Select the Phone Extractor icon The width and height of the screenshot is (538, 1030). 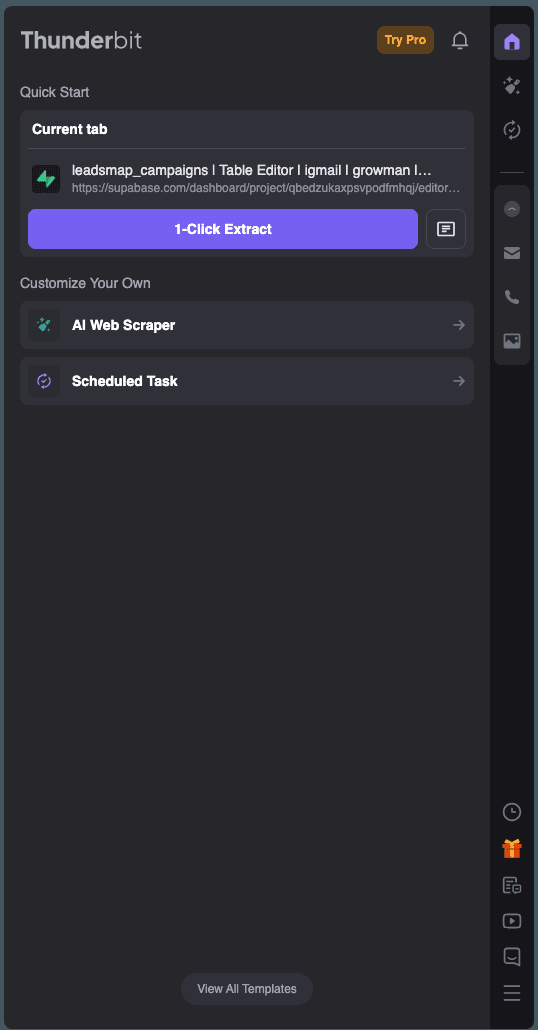pyautogui.click(x=512, y=297)
